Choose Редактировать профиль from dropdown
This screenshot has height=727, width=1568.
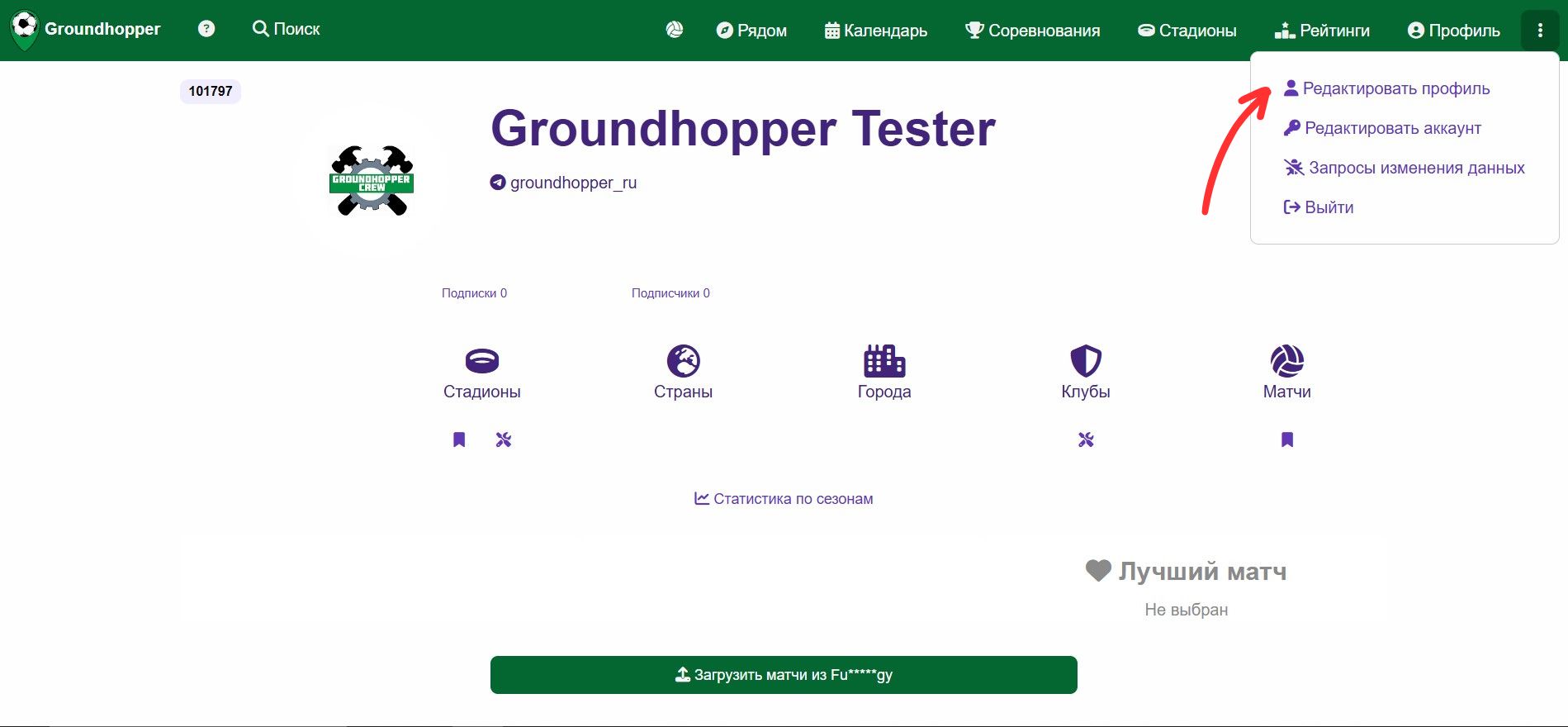(x=1387, y=88)
